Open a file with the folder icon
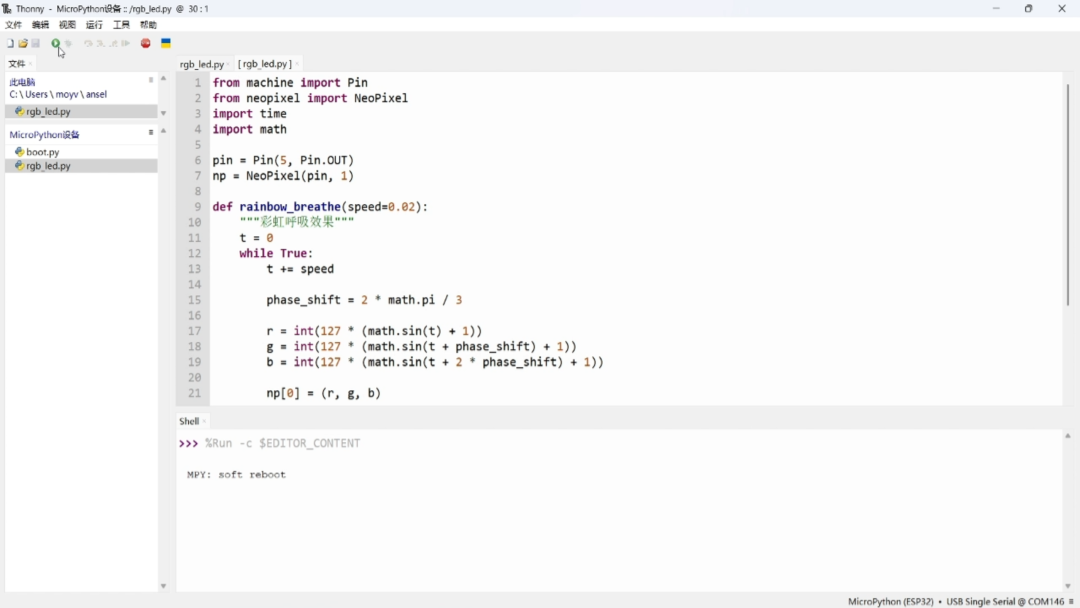This screenshot has width=1080, height=608. click(x=23, y=43)
